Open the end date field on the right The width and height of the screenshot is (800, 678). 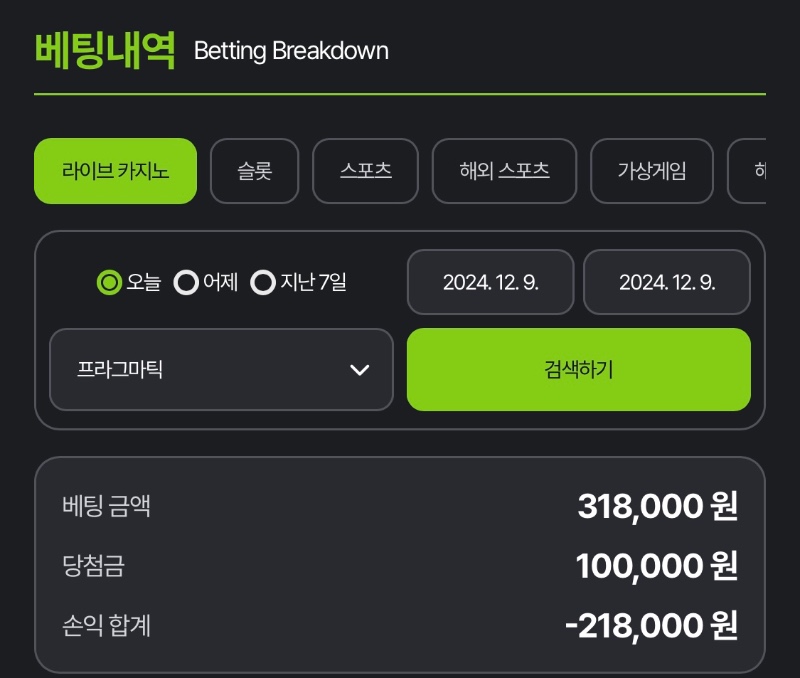[x=667, y=282]
